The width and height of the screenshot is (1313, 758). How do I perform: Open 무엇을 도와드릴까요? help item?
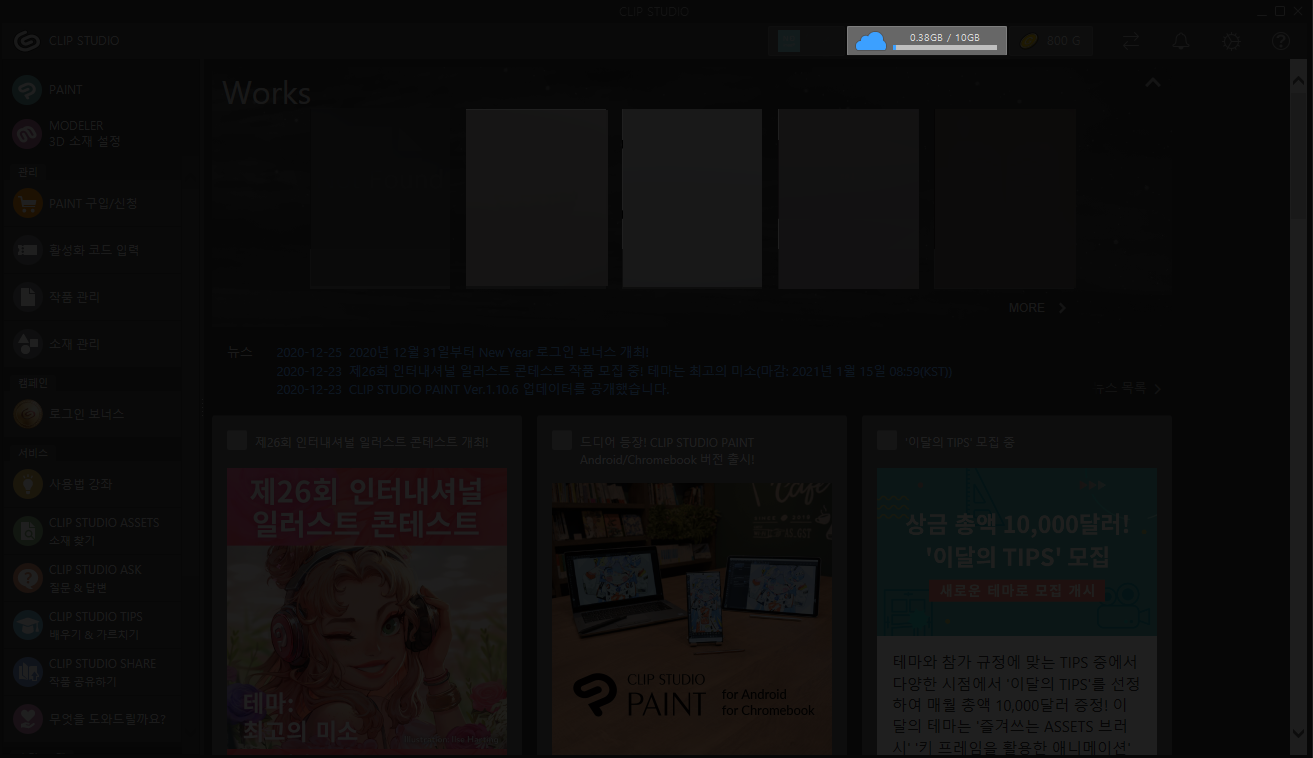point(92,718)
